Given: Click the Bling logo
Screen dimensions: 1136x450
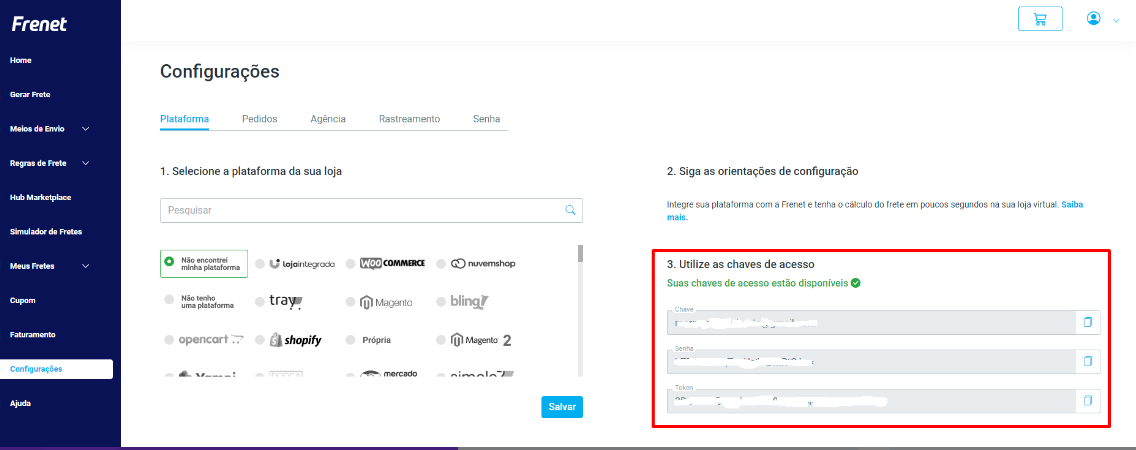Looking at the screenshot, I should [469, 301].
